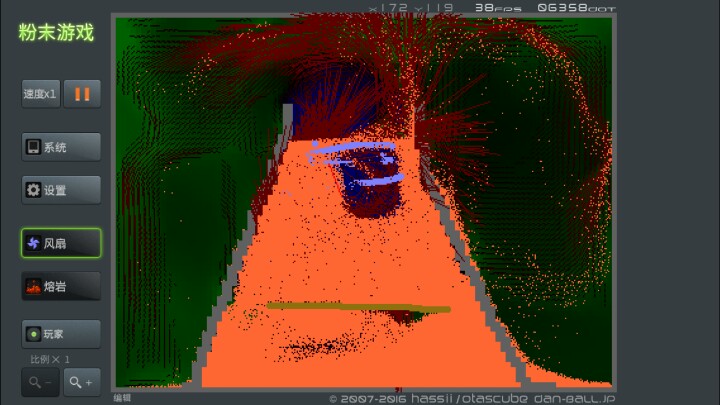This screenshot has height=405, width=720.
Task: Click the green player circle icon
Action: pyautogui.click(x=33, y=334)
